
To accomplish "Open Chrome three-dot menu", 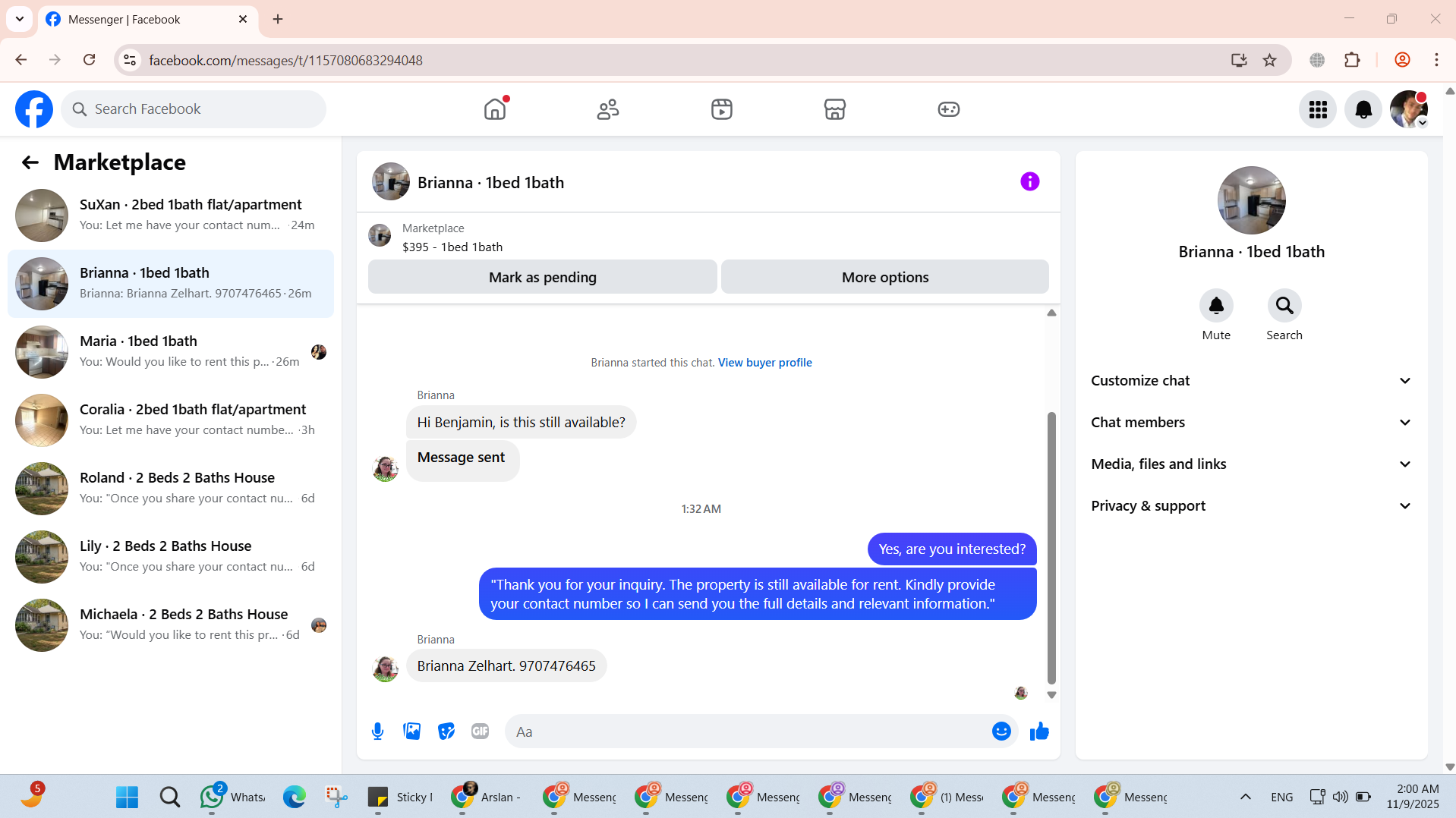I will (x=1436, y=60).
